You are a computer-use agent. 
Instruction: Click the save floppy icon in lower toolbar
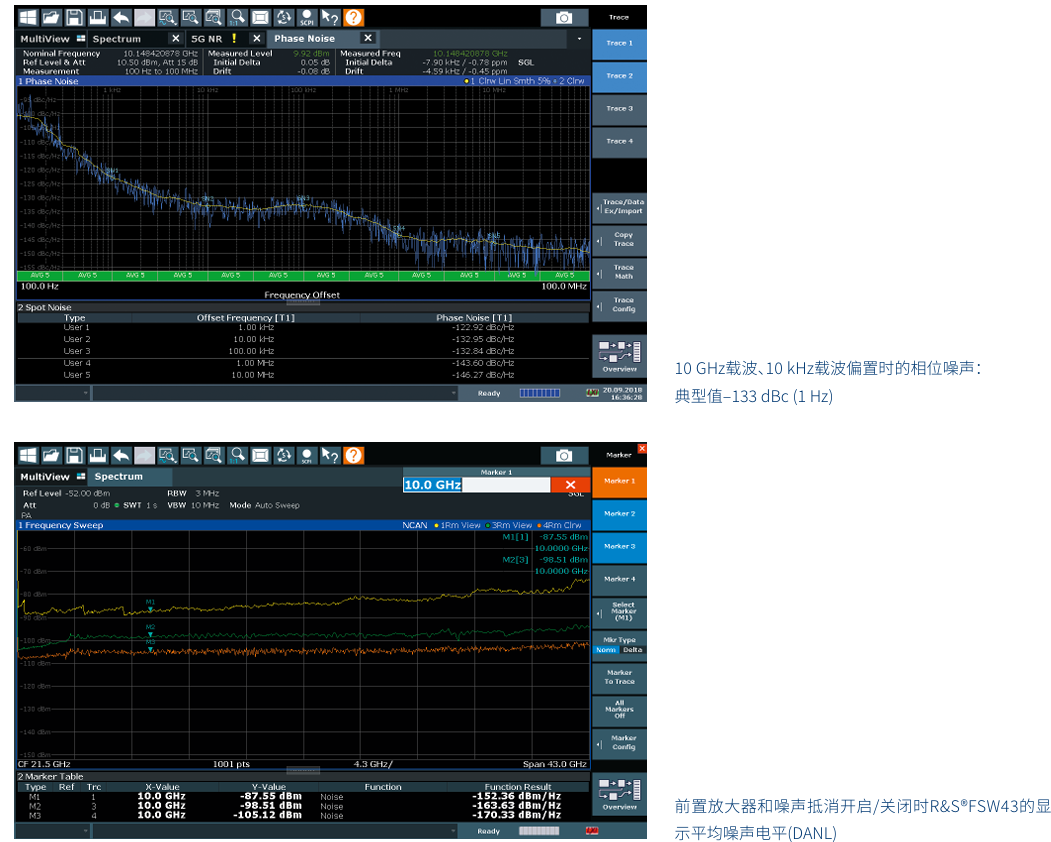pyautogui.click(x=74, y=456)
